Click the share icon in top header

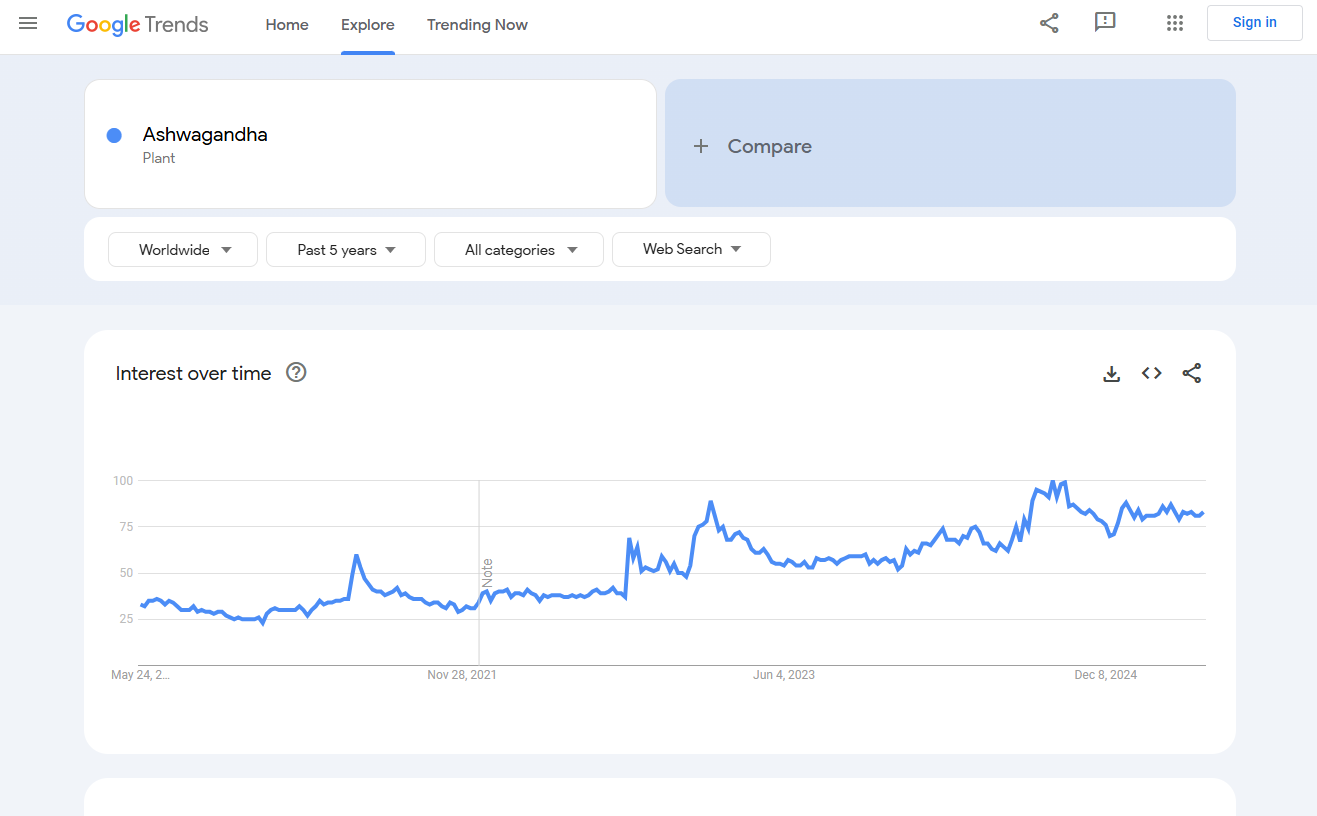point(1049,23)
